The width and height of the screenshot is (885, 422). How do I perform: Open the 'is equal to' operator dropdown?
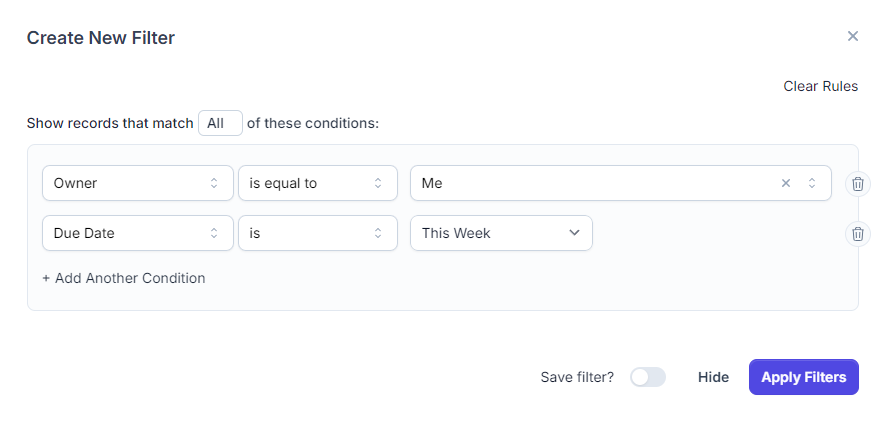tap(318, 183)
